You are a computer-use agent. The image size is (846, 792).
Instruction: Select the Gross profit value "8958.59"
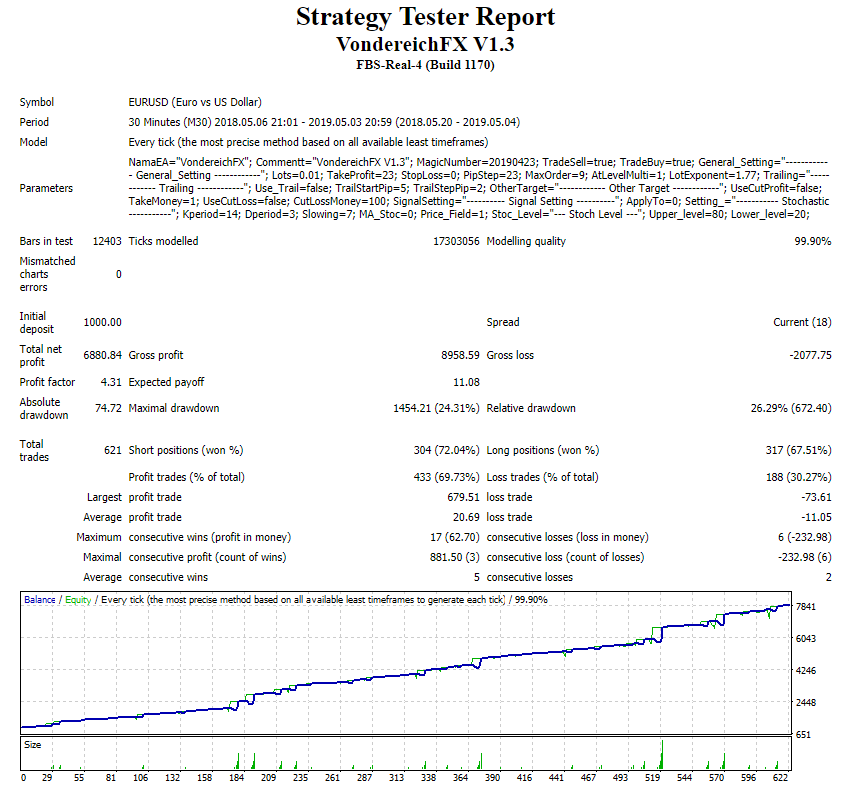tap(460, 355)
